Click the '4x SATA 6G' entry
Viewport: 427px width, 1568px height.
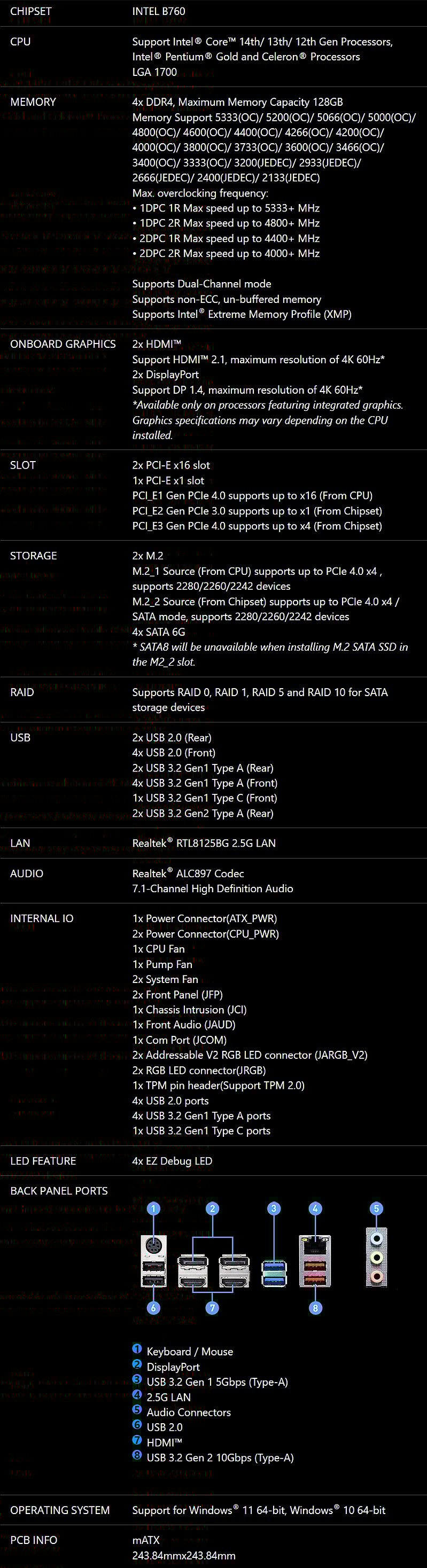[x=158, y=632]
